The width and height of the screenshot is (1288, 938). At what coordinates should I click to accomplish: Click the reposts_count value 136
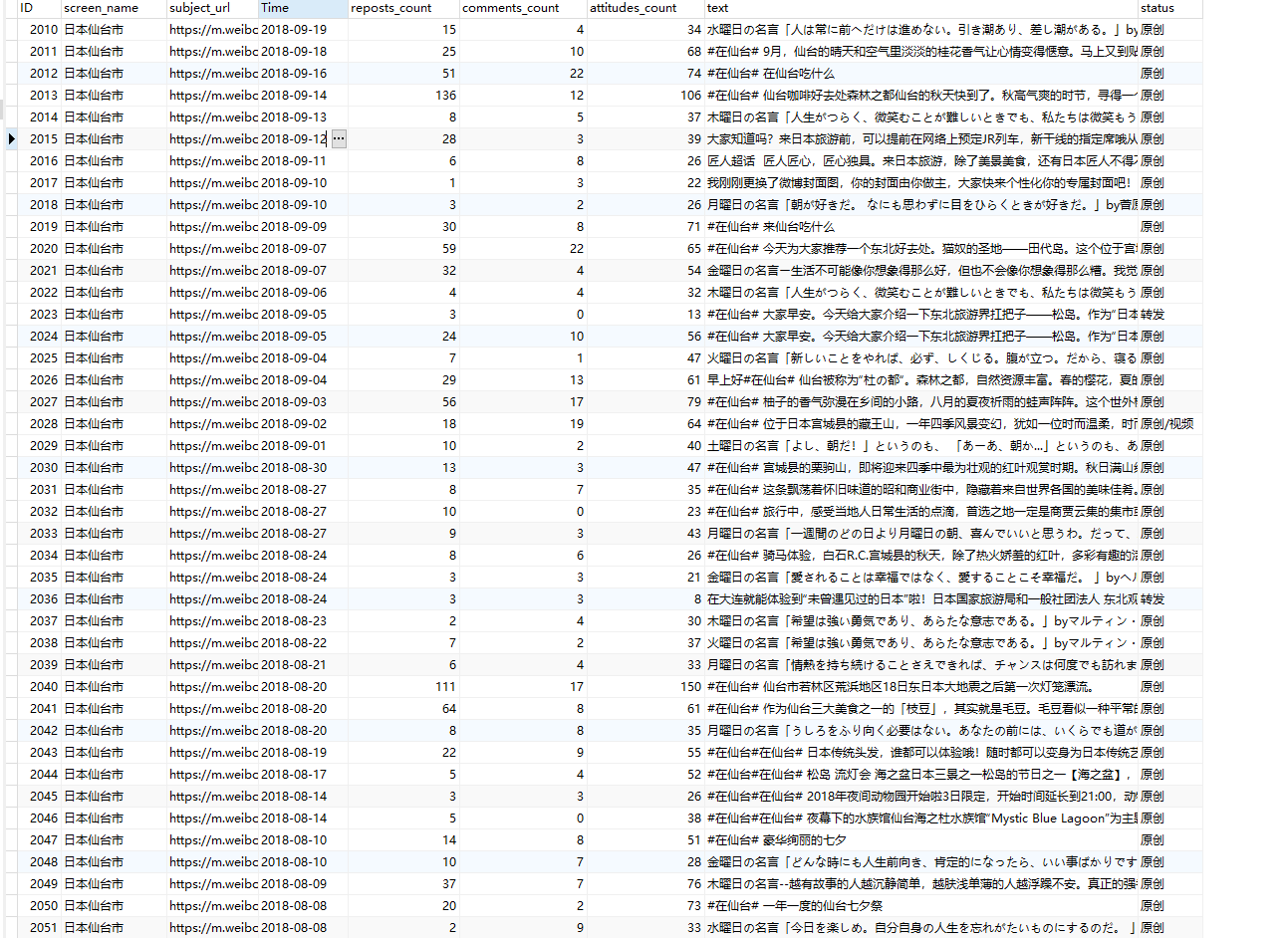click(444, 96)
